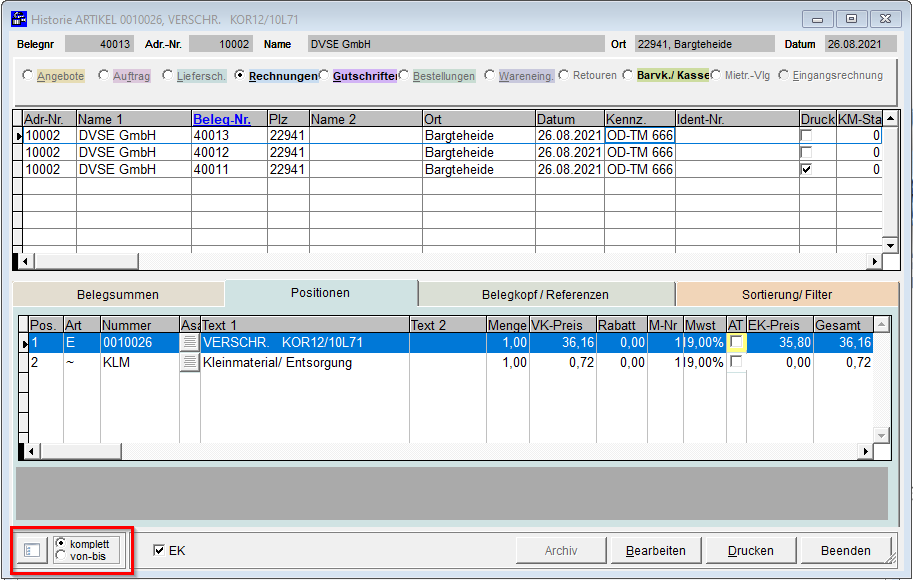913x580 pixels.
Task: Click the Kleinmaterial/ Entsorgung text cell
Action: coord(305,362)
